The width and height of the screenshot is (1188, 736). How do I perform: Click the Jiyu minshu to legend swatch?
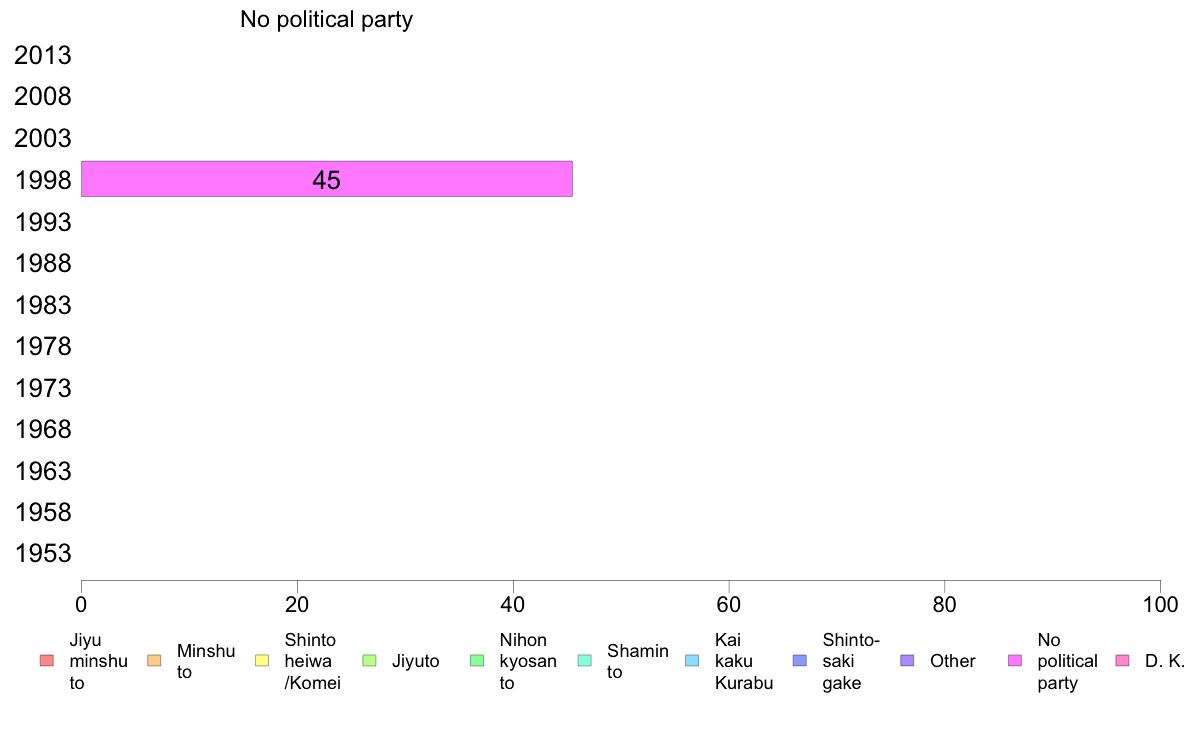coord(47,660)
